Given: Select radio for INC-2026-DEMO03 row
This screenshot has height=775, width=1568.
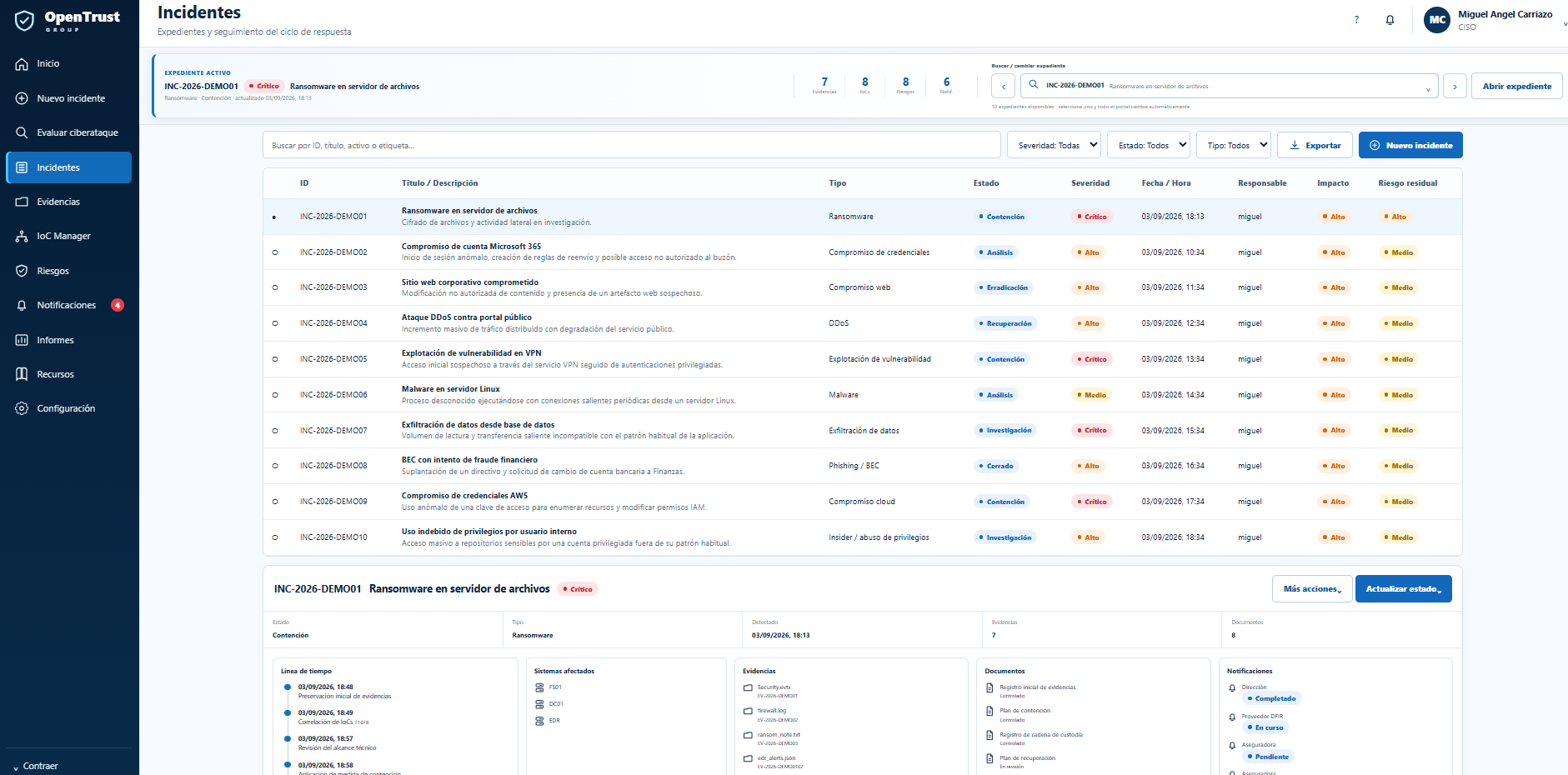Looking at the screenshot, I should point(275,287).
